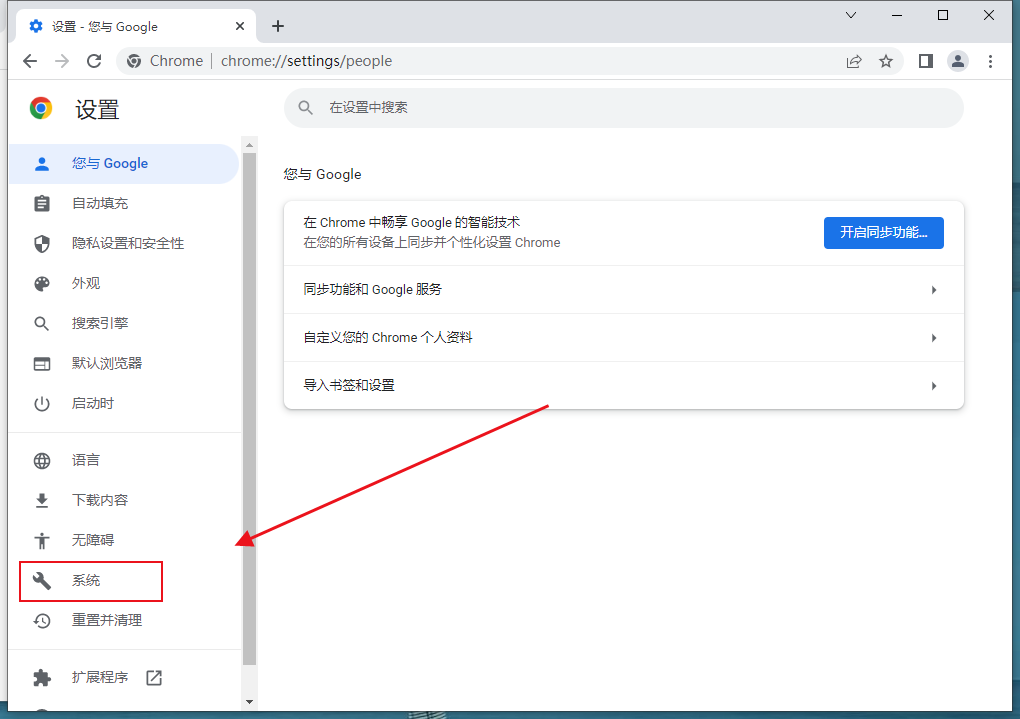Open the profile avatar menu

click(958, 61)
